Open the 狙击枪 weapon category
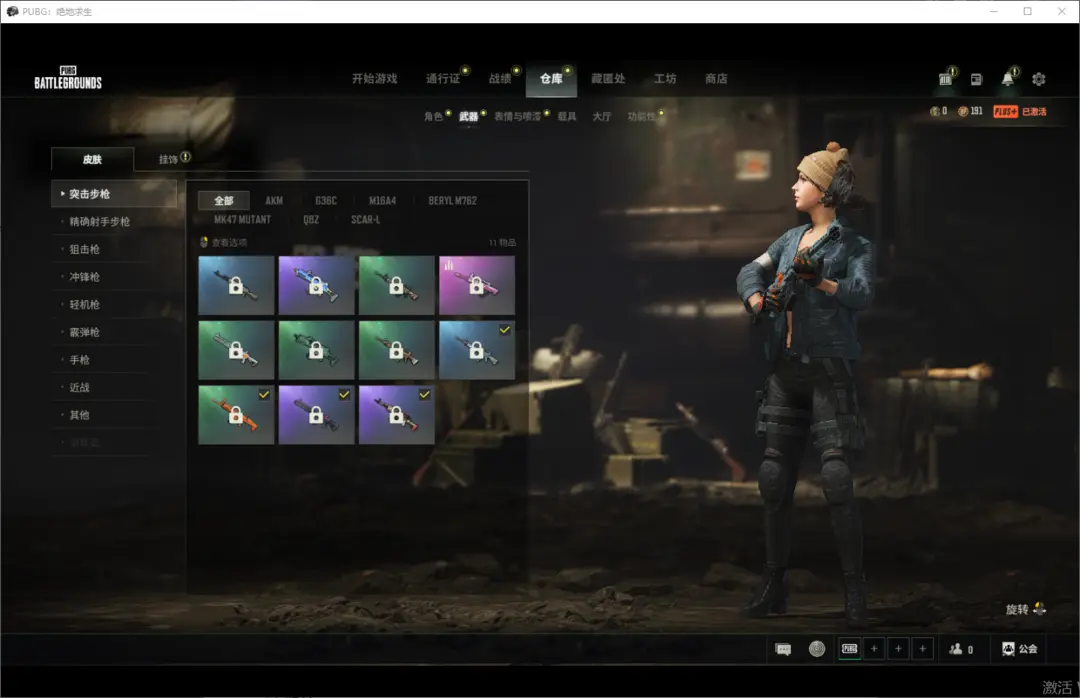The width and height of the screenshot is (1080, 698). tap(84, 249)
